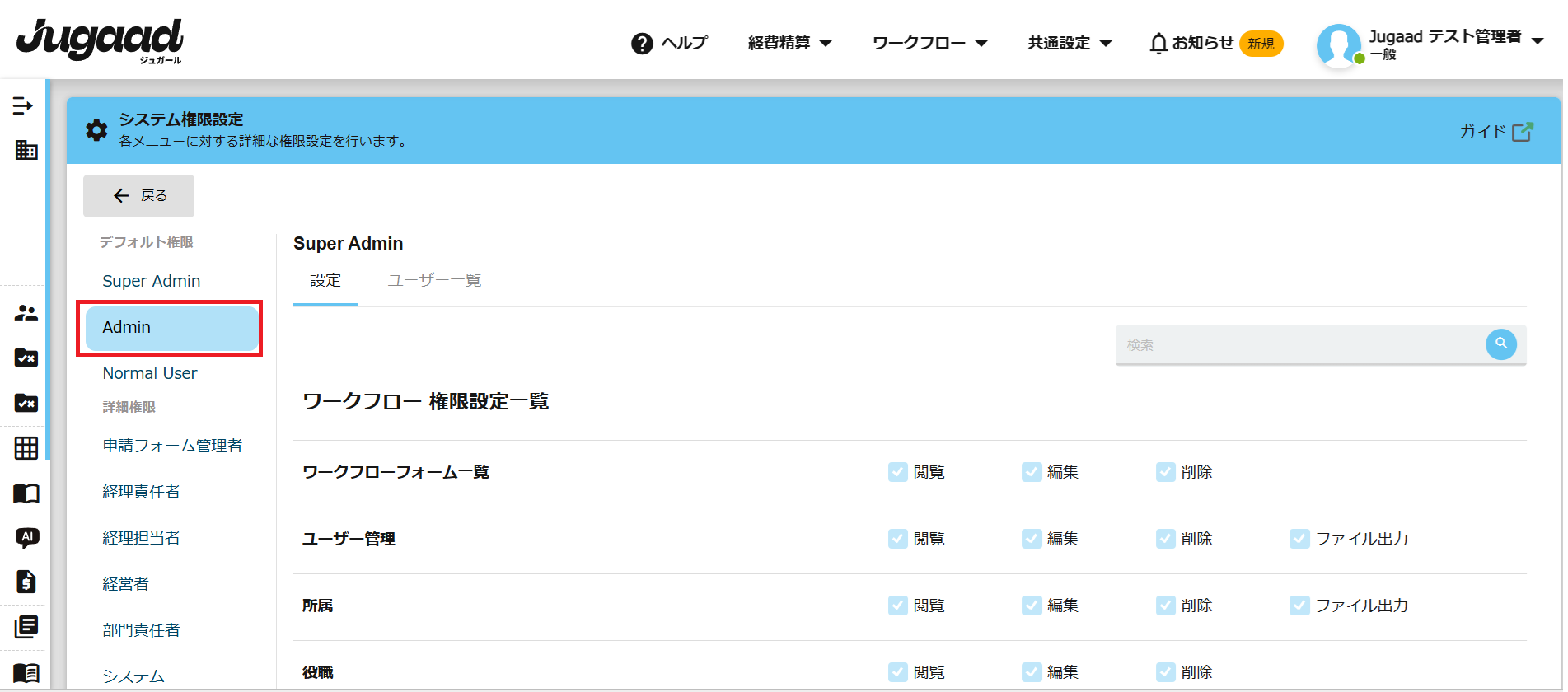
Task: Open the 経費精算 dropdown menu
Action: click(x=789, y=43)
